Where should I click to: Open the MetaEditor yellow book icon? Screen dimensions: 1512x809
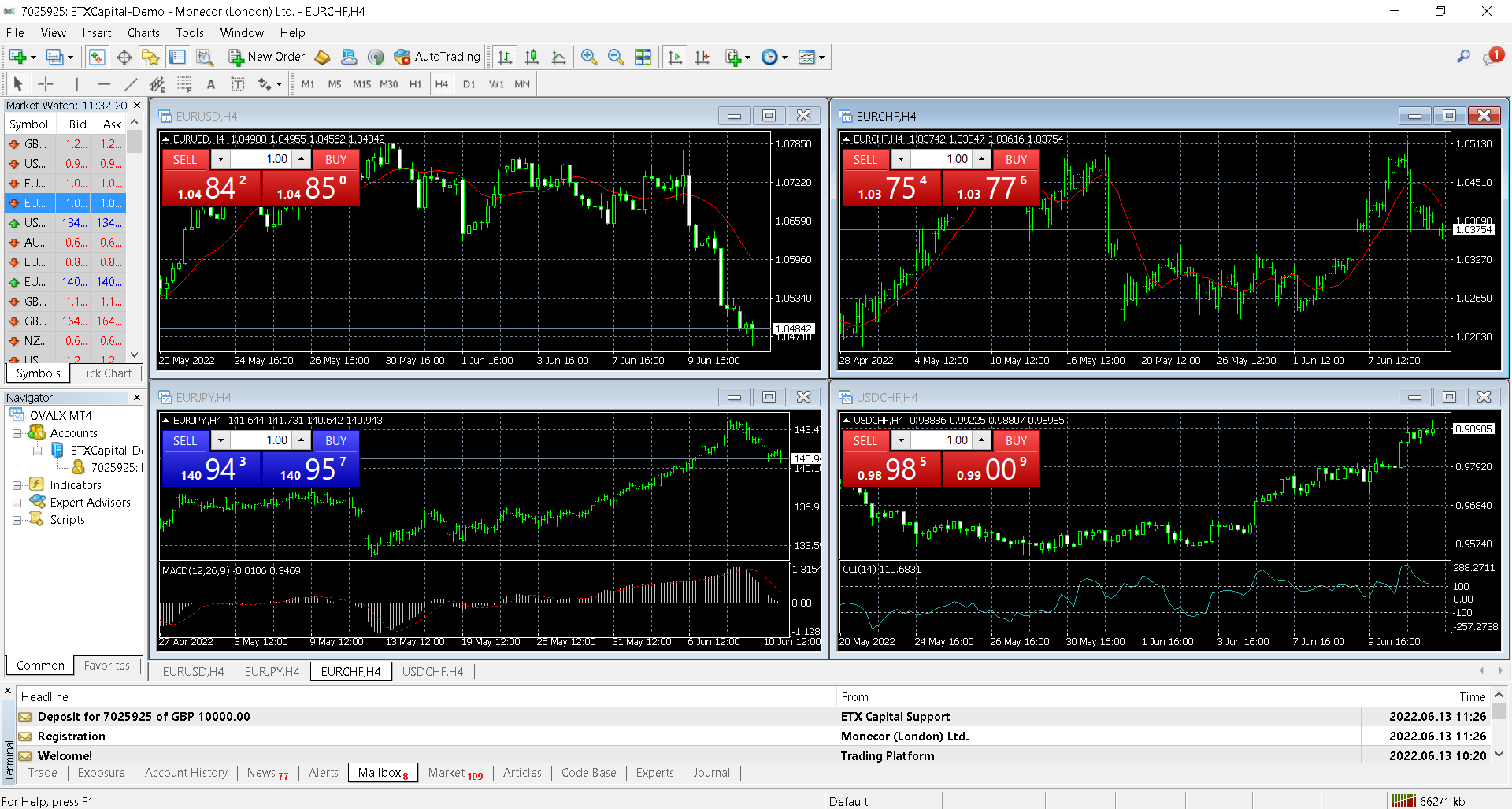pyautogui.click(x=322, y=57)
